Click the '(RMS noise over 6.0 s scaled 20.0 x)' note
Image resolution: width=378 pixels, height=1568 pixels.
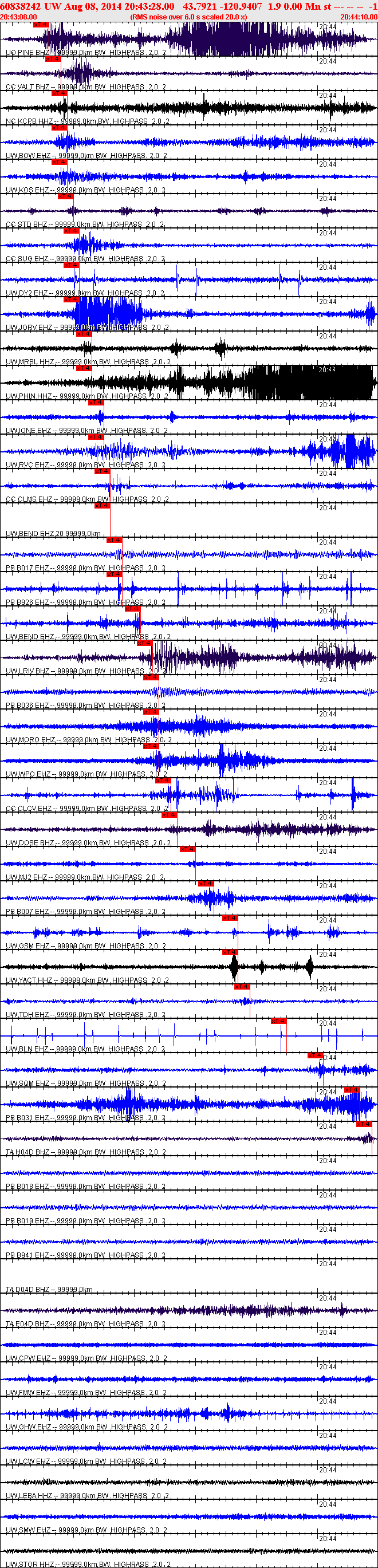[188, 17]
